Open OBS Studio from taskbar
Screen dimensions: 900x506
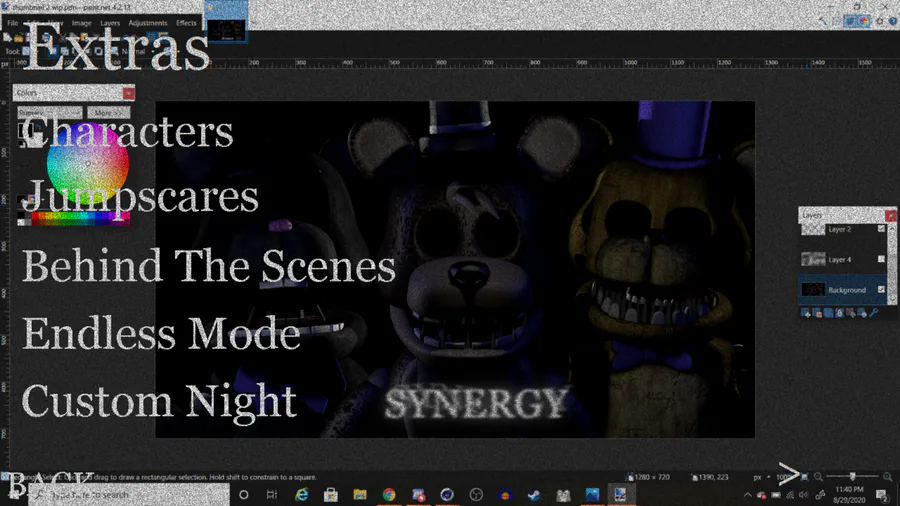(476, 495)
